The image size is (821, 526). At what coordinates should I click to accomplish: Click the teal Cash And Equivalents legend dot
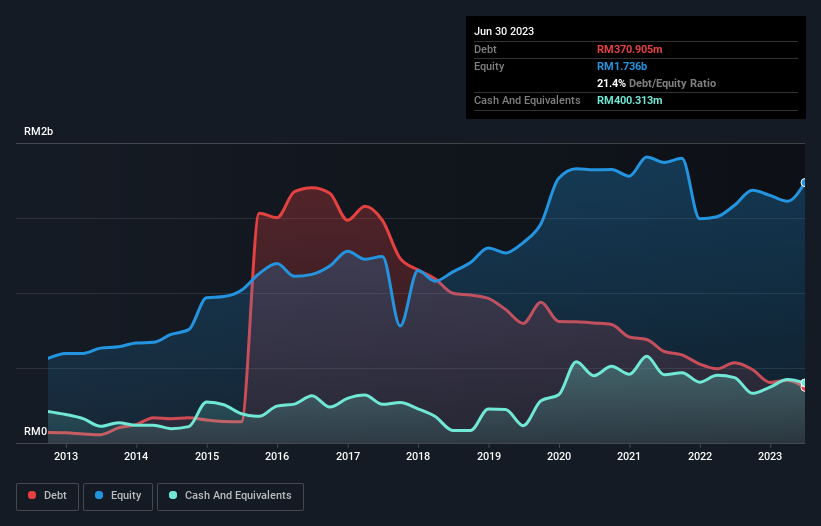pyautogui.click(x=173, y=495)
